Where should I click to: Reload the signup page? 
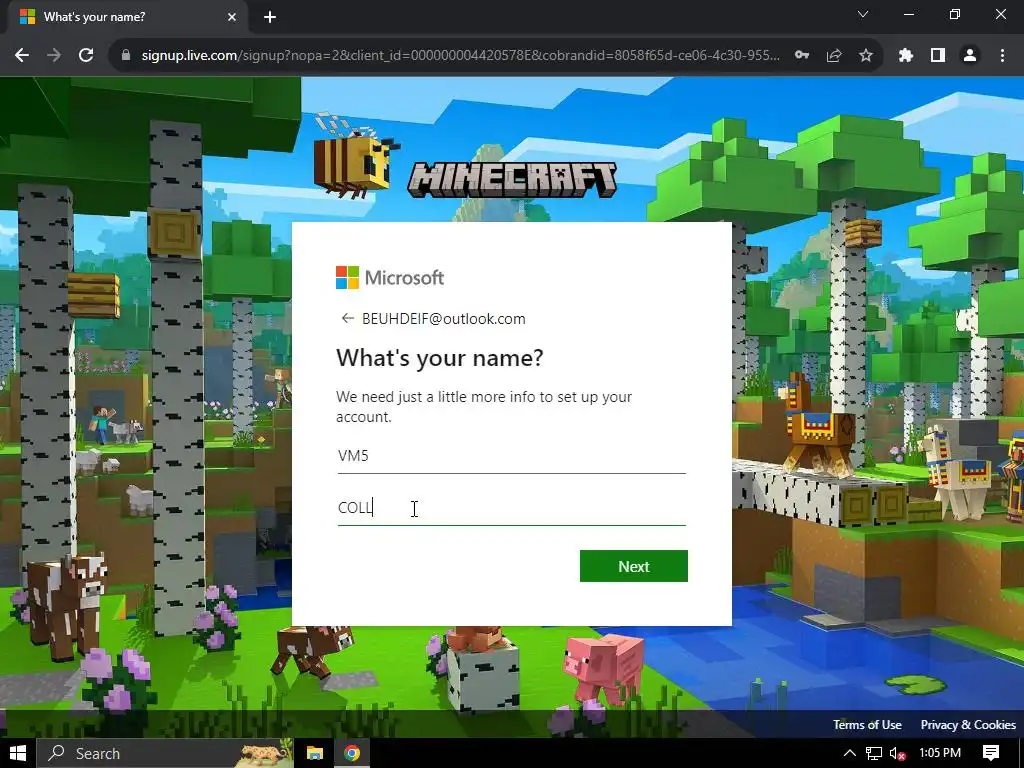pyautogui.click(x=86, y=56)
